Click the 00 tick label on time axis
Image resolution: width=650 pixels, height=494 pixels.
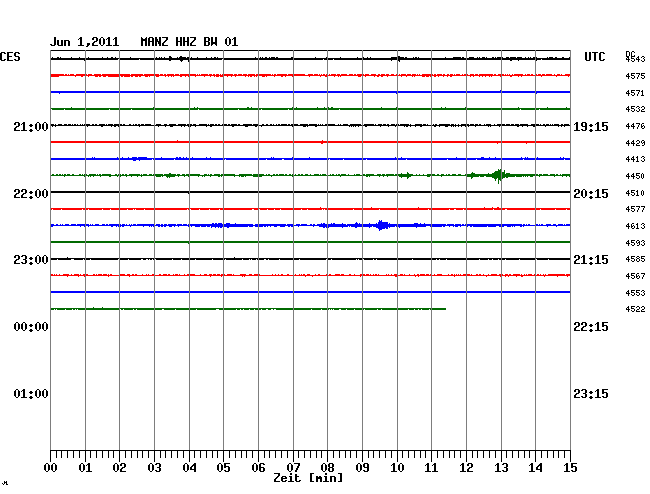tap(51, 468)
